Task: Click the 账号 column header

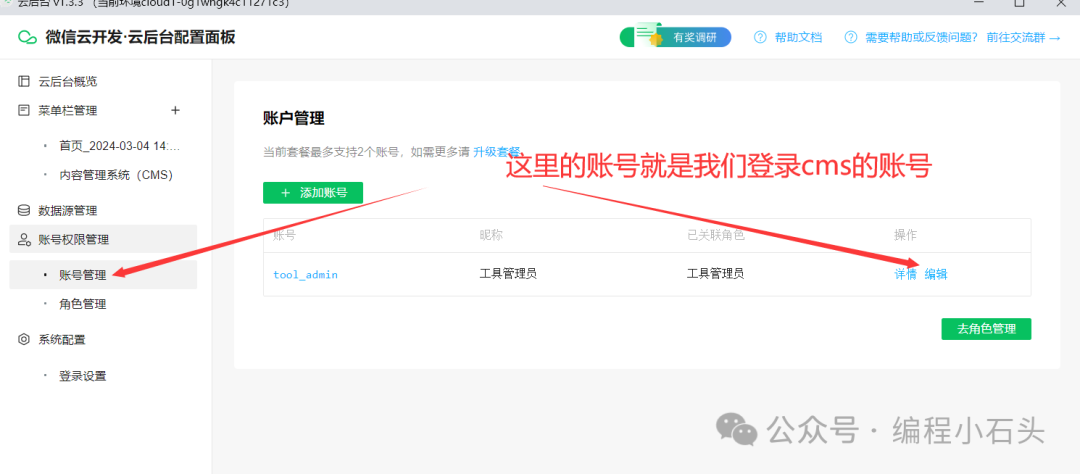Action: [x=284, y=235]
